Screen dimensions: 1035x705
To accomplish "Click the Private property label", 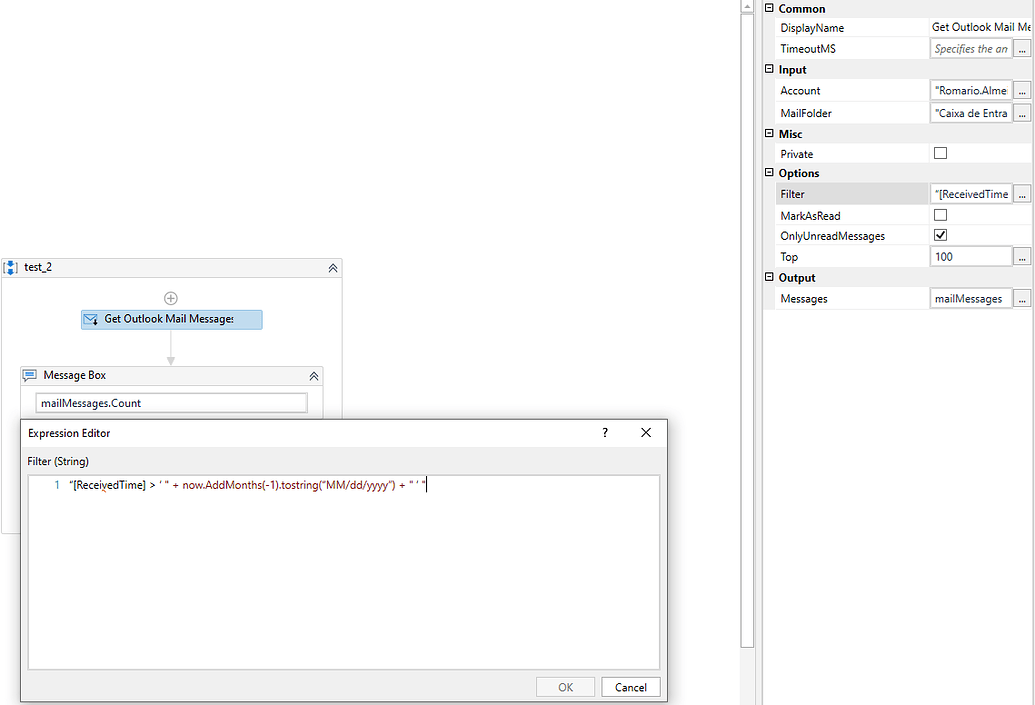I will tap(797, 154).
